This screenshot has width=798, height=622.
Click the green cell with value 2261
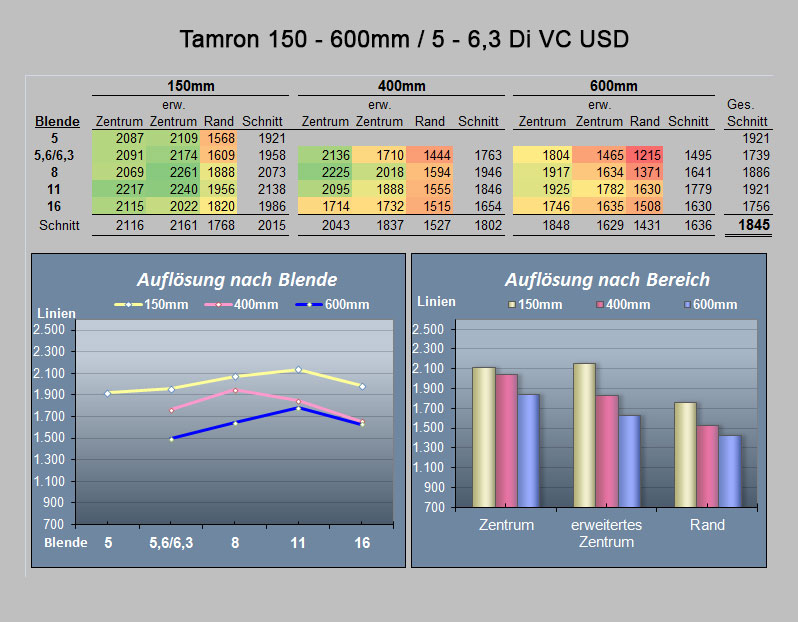click(x=173, y=172)
